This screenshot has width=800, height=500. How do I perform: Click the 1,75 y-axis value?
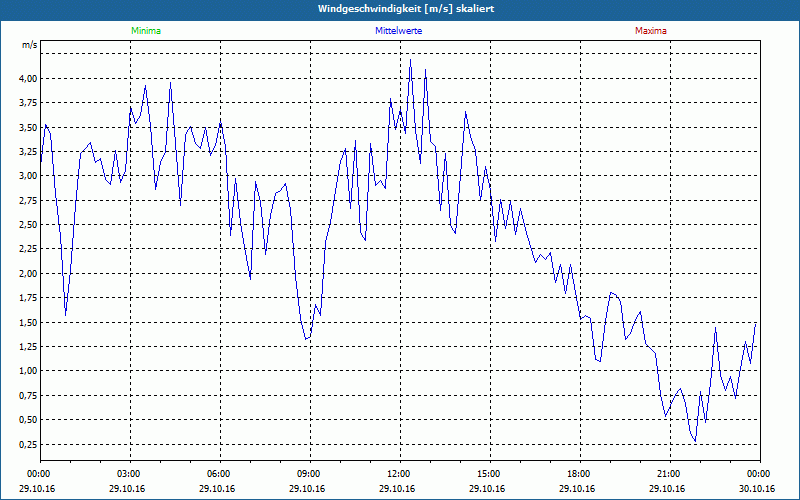click(x=29, y=298)
